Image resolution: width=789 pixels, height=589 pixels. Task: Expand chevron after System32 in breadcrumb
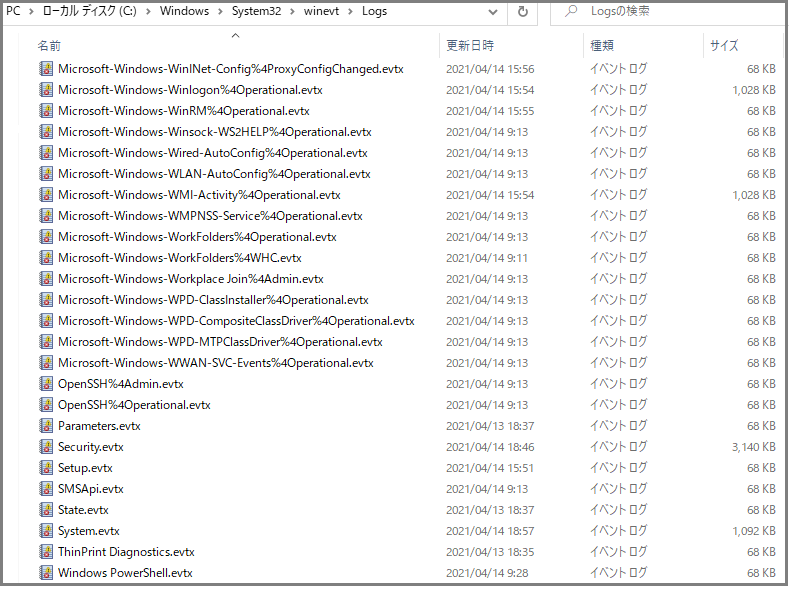pyautogui.click(x=292, y=12)
